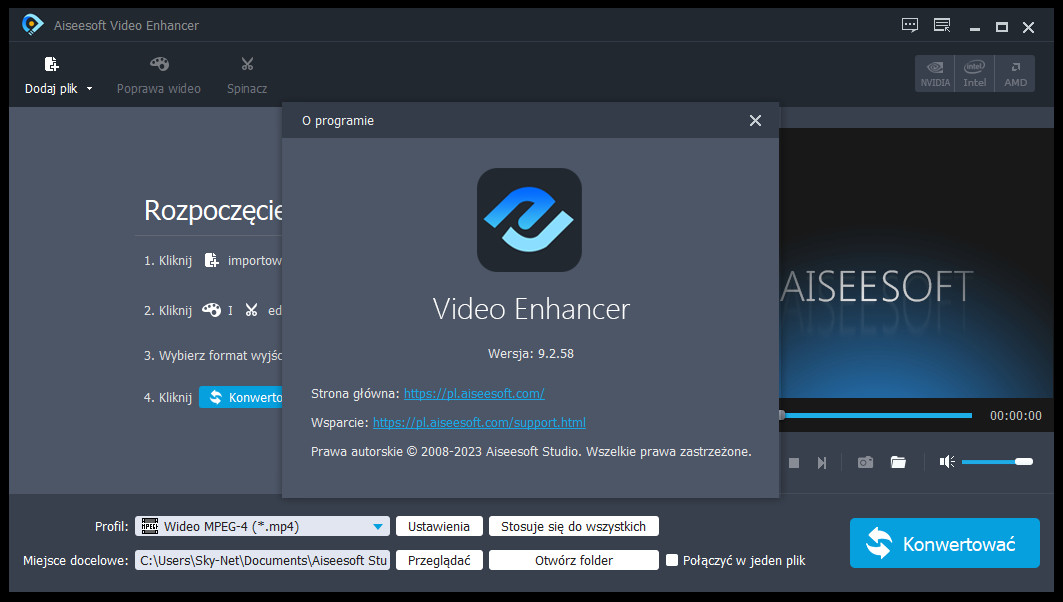Click the 00:00:00 time readout
This screenshot has width=1063, height=602.
click(x=1016, y=416)
